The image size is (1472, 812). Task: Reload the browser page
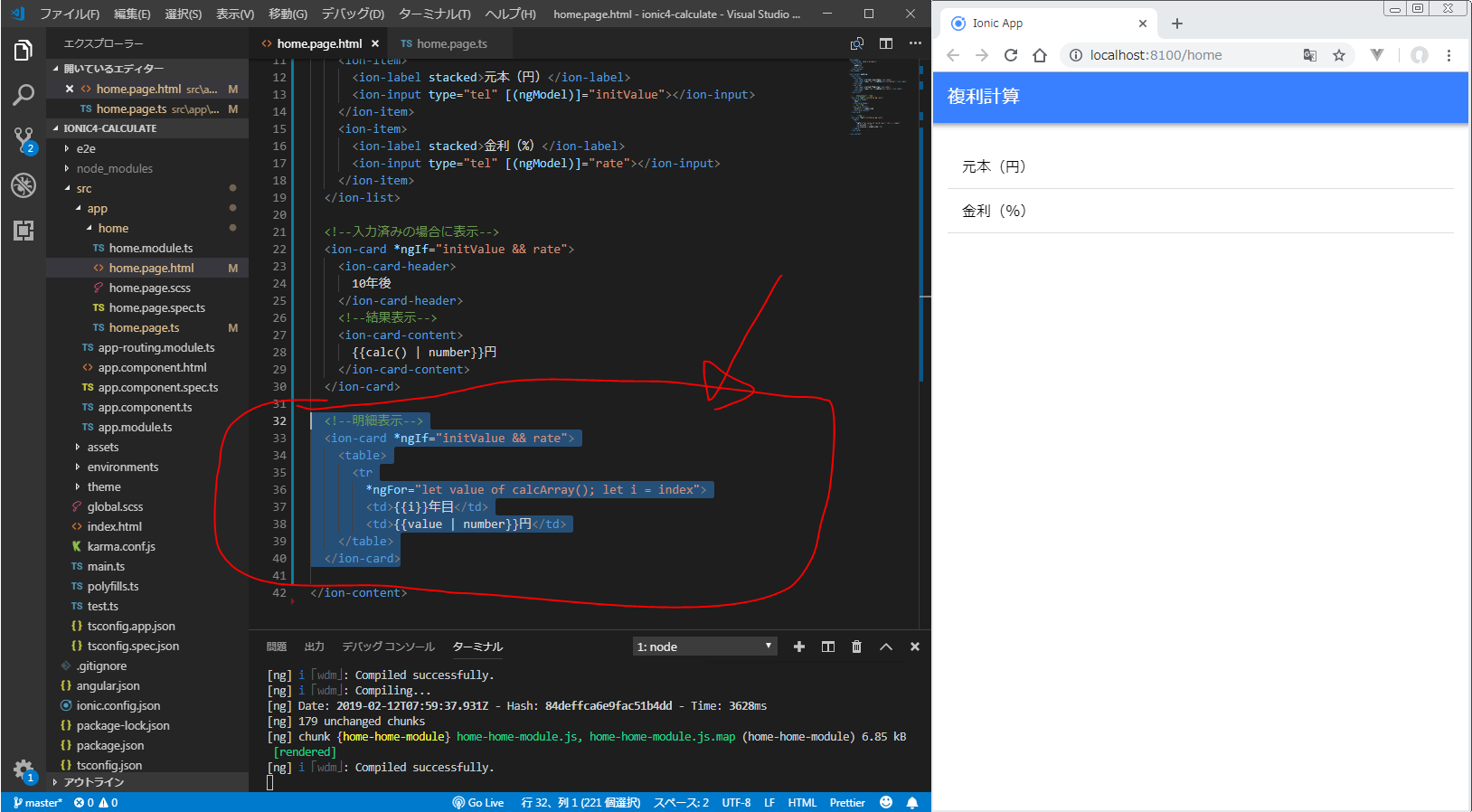click(x=1011, y=55)
